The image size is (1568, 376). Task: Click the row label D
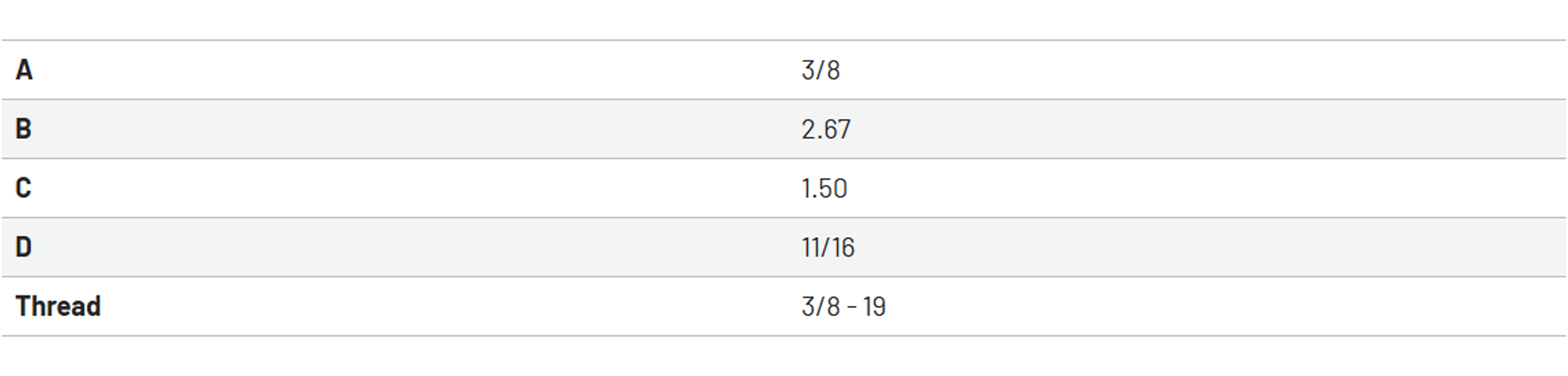[x=23, y=247]
